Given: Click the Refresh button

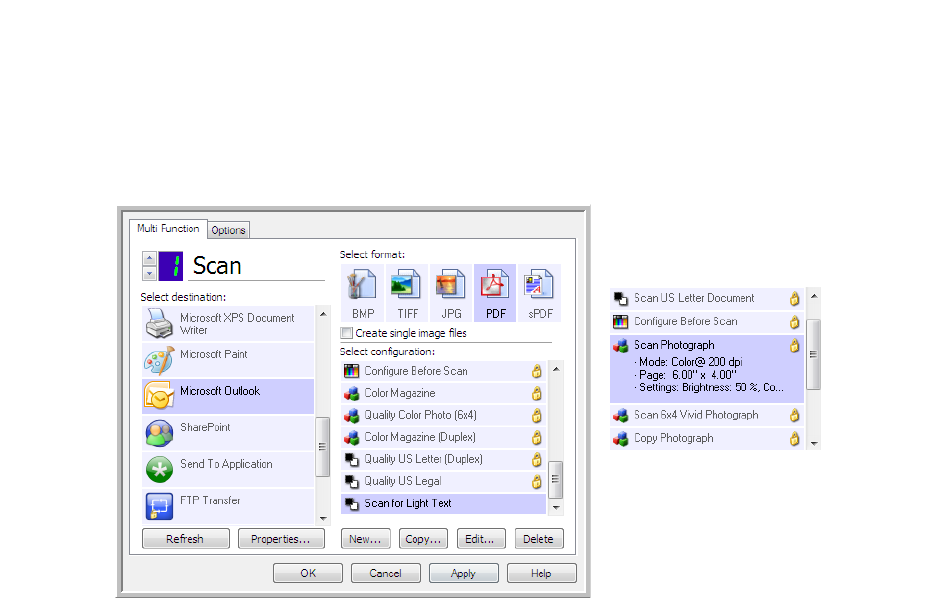Looking at the screenshot, I should click(x=186, y=539).
